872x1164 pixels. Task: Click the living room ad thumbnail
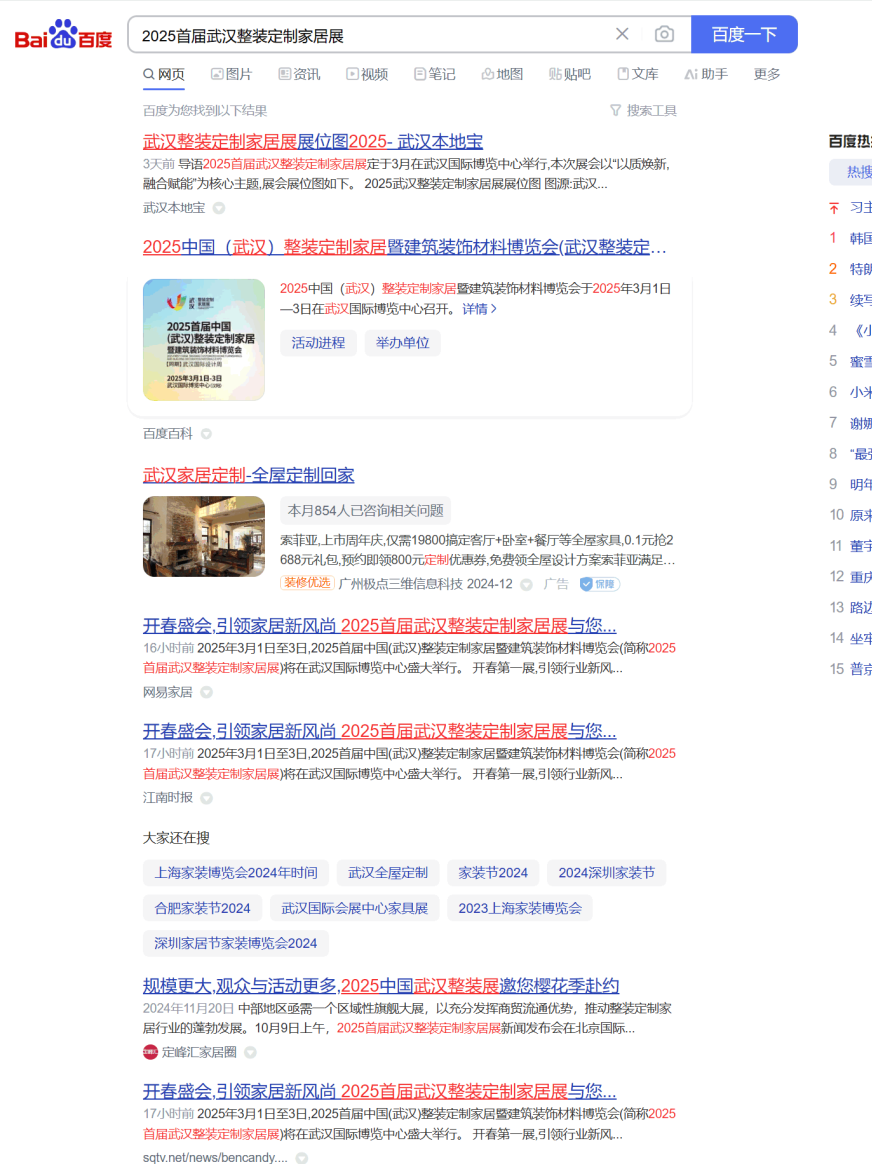click(203, 537)
